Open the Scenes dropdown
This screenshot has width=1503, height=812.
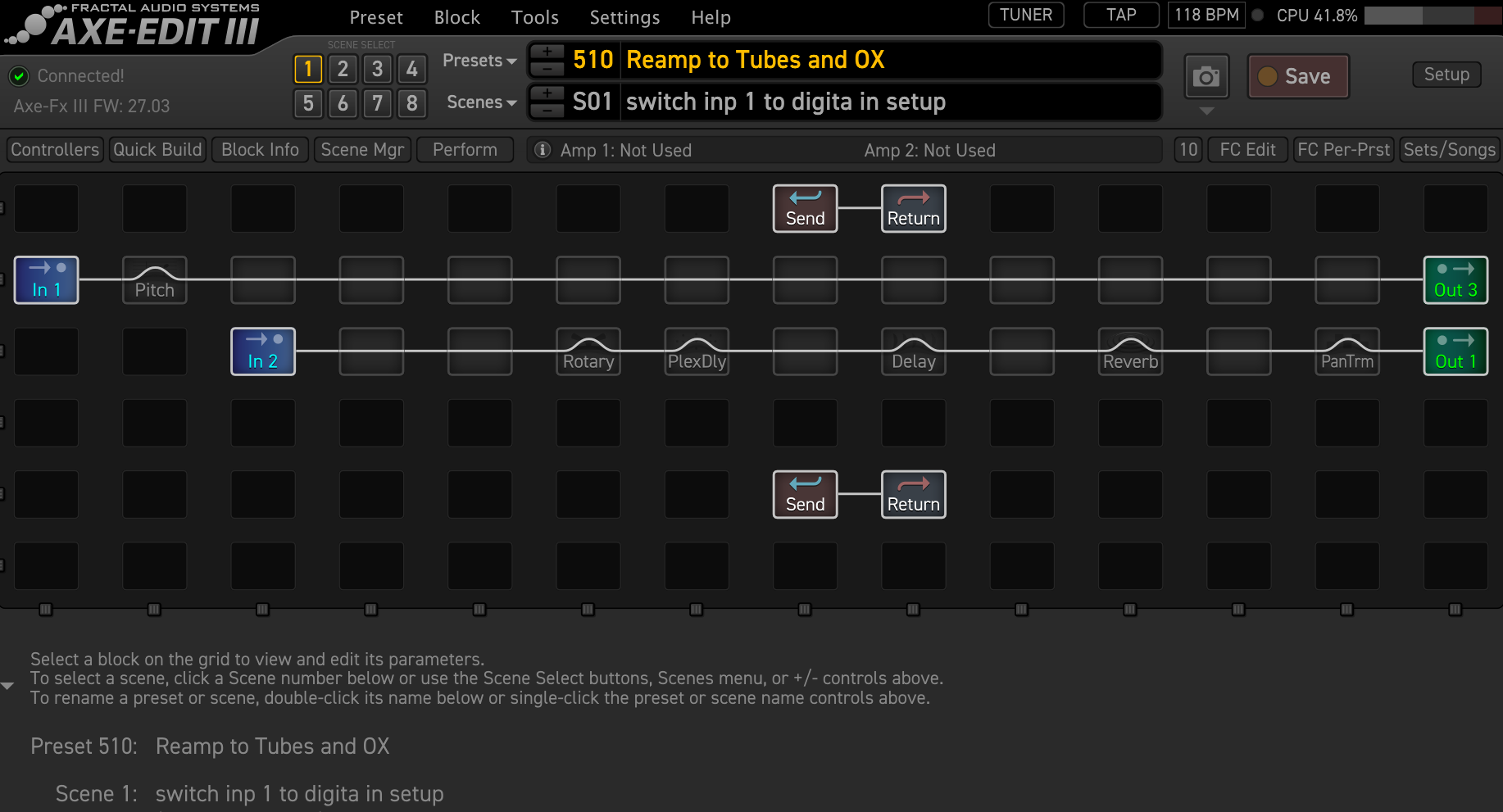(x=481, y=102)
